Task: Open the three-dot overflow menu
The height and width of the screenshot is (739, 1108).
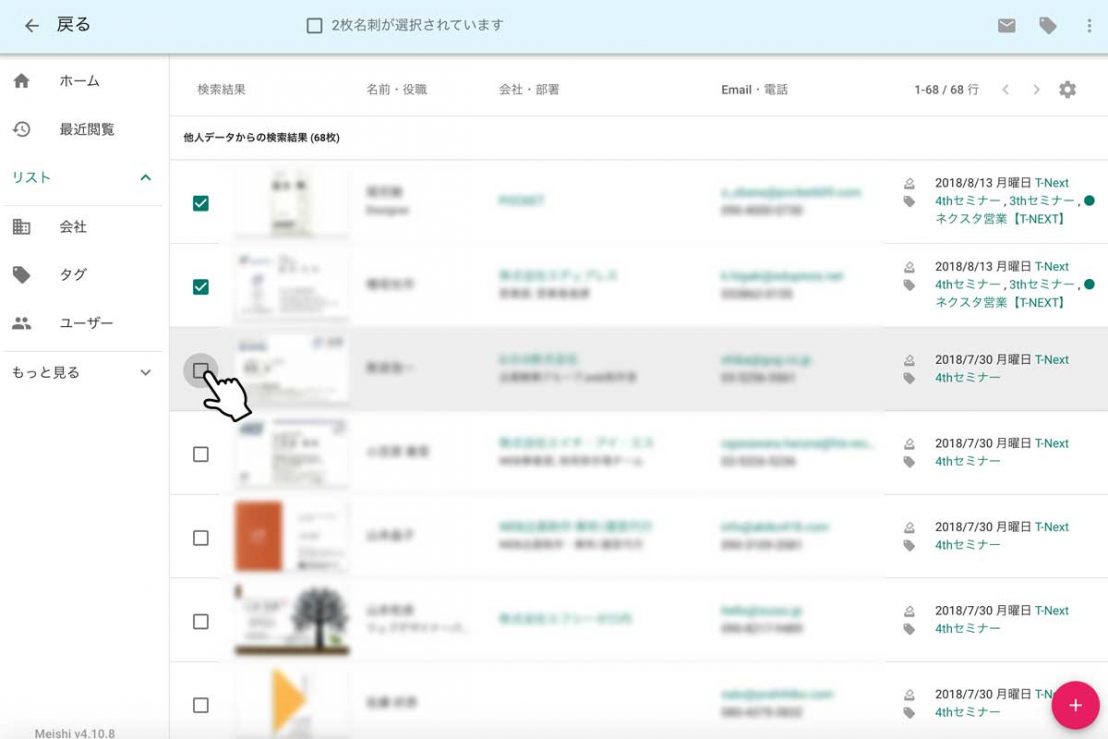Action: tap(1089, 26)
